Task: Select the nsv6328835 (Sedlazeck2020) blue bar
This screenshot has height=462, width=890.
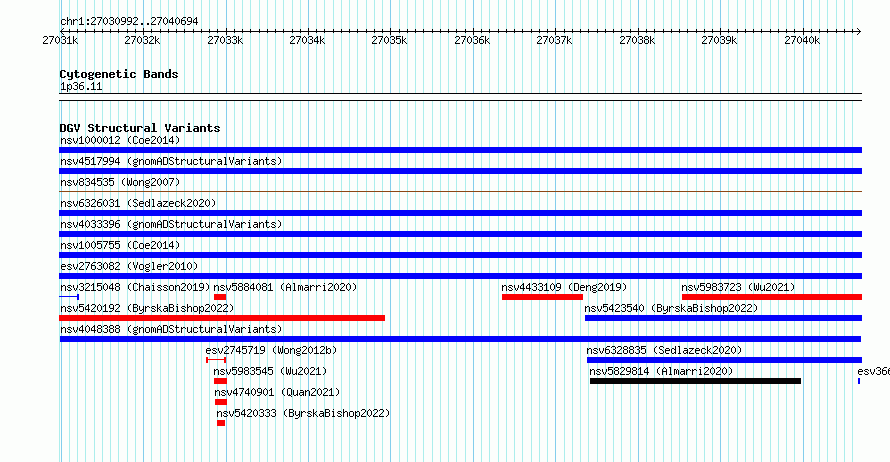Action: 724,360
